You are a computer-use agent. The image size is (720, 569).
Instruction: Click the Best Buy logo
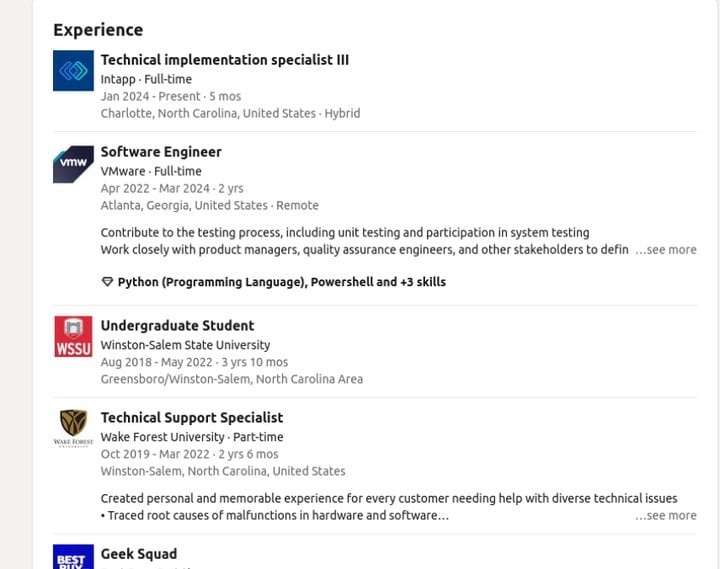point(73,557)
